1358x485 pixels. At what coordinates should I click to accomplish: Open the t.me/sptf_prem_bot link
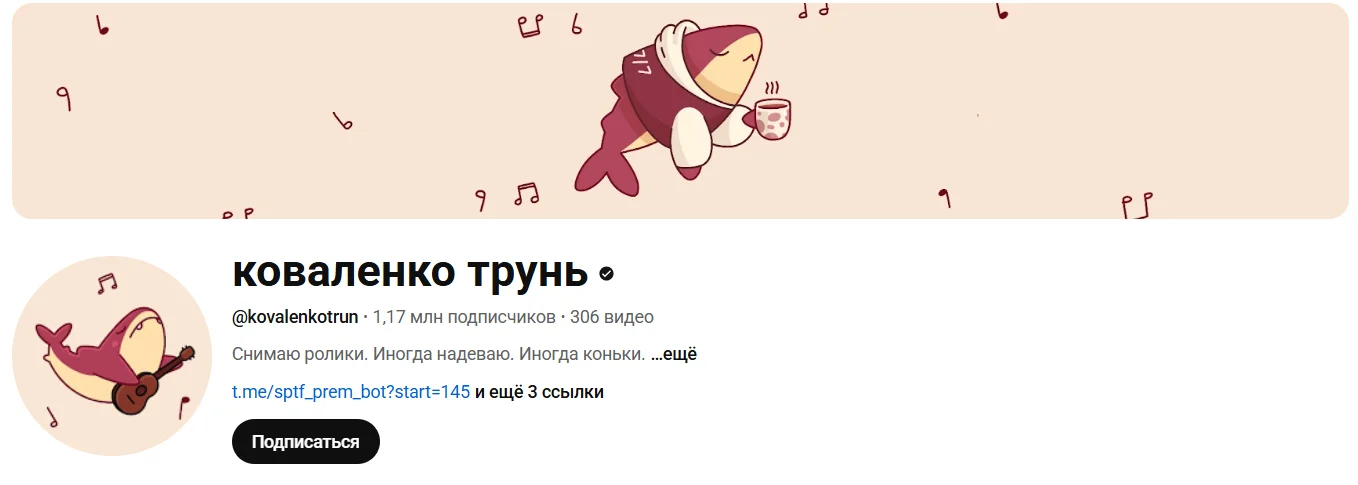pos(351,392)
